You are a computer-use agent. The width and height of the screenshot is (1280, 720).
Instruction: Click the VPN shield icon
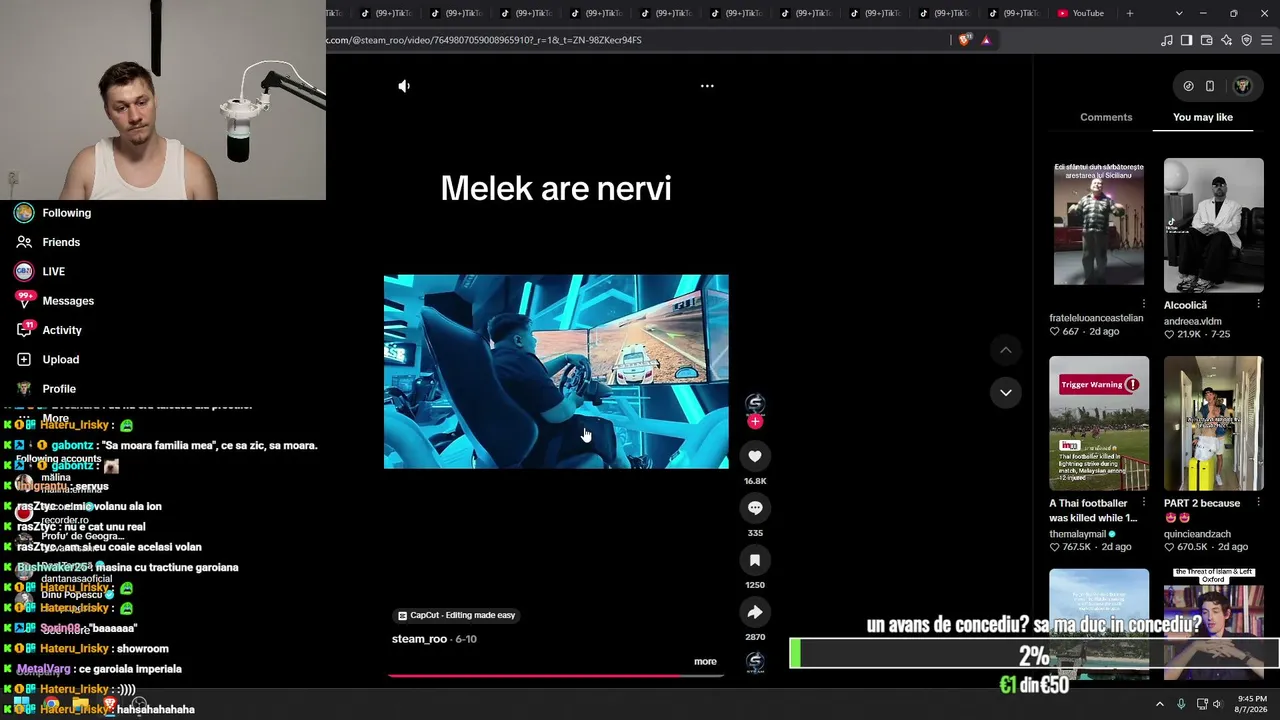pyautogui.click(x=1247, y=40)
